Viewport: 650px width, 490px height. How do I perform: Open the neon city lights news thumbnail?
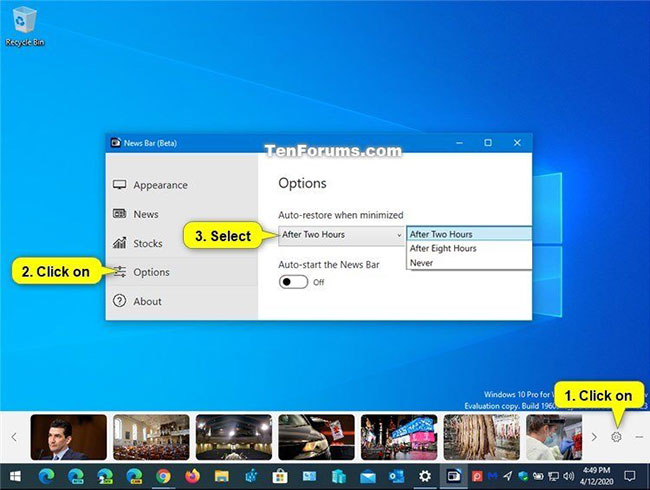click(399, 437)
